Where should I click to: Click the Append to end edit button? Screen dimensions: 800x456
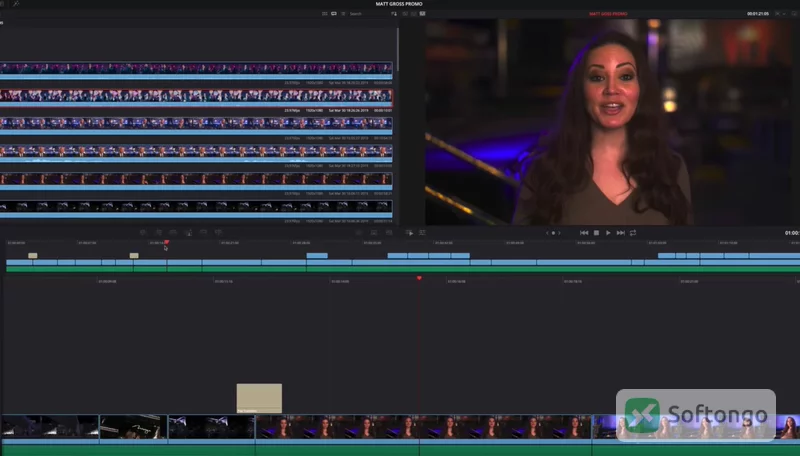coord(158,233)
